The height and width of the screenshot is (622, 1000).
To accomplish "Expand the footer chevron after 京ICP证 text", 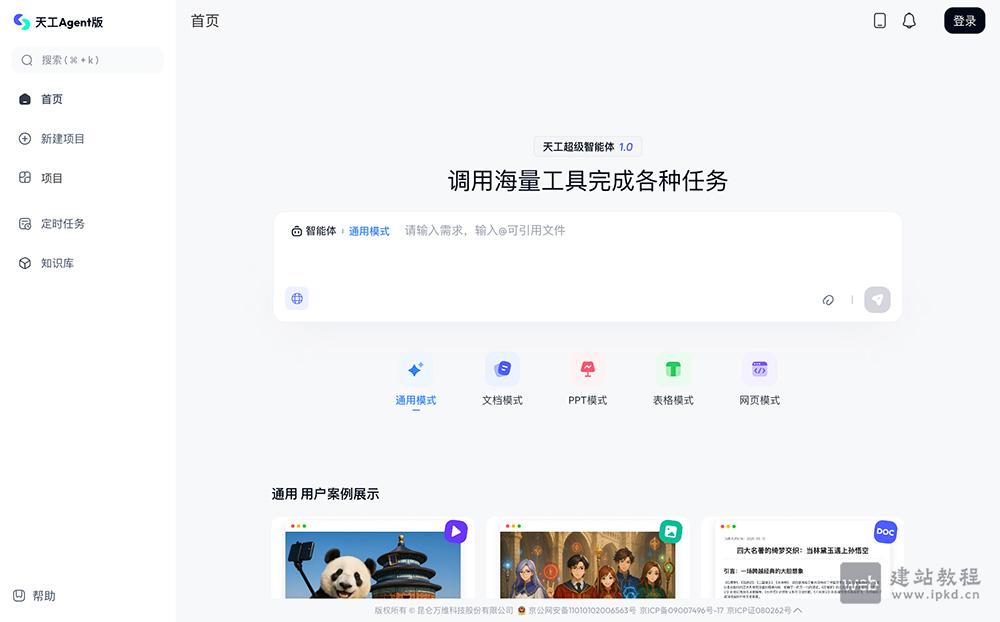I will point(798,610).
